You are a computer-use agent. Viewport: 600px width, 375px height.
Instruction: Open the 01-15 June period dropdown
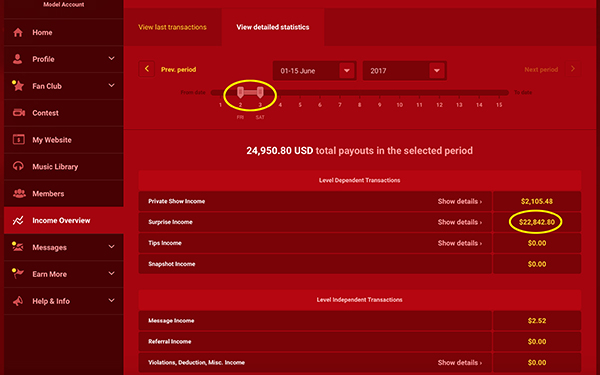[x=315, y=71]
